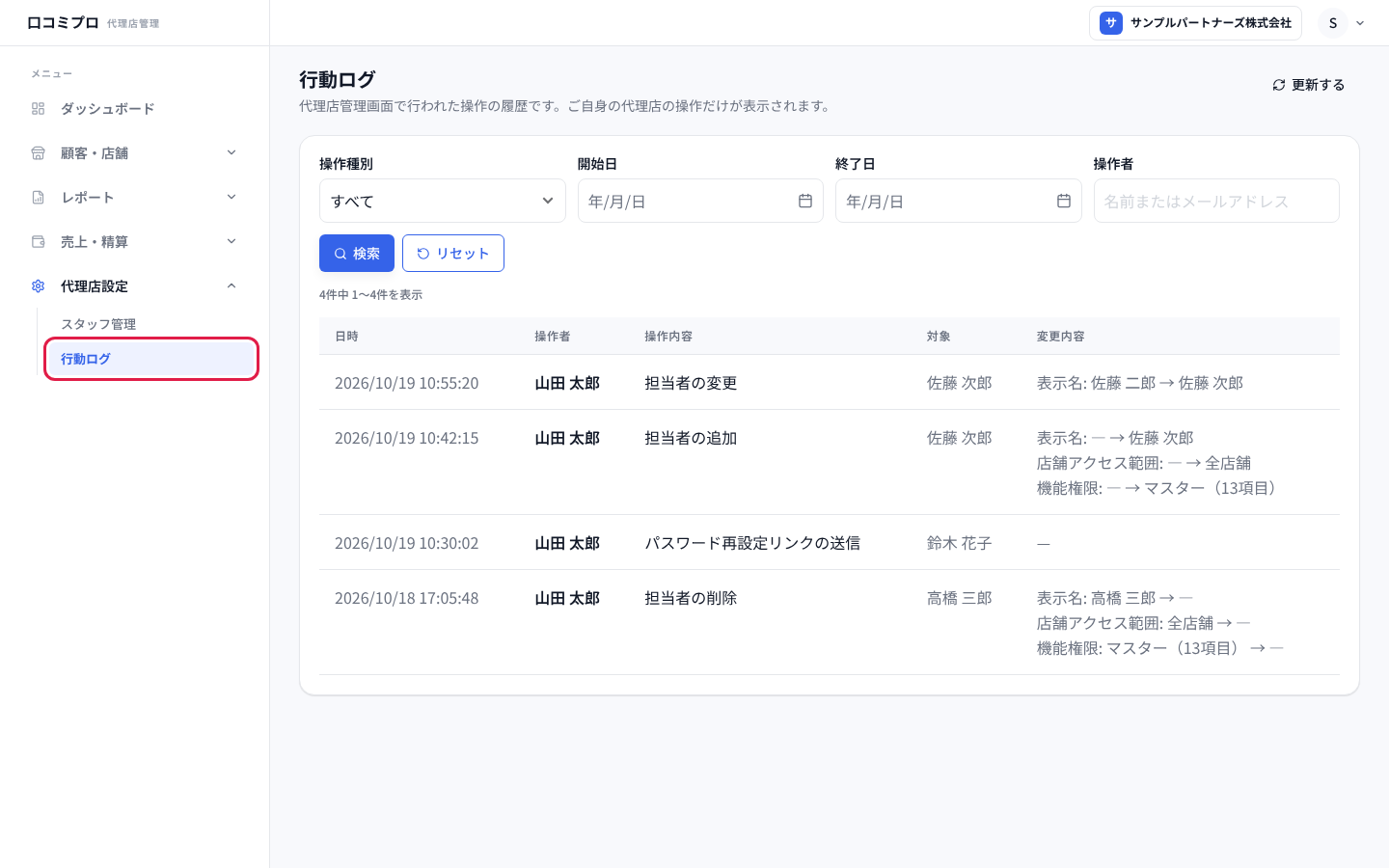Click the リセット button
Viewport: 1389px width, 868px height.
453,254
